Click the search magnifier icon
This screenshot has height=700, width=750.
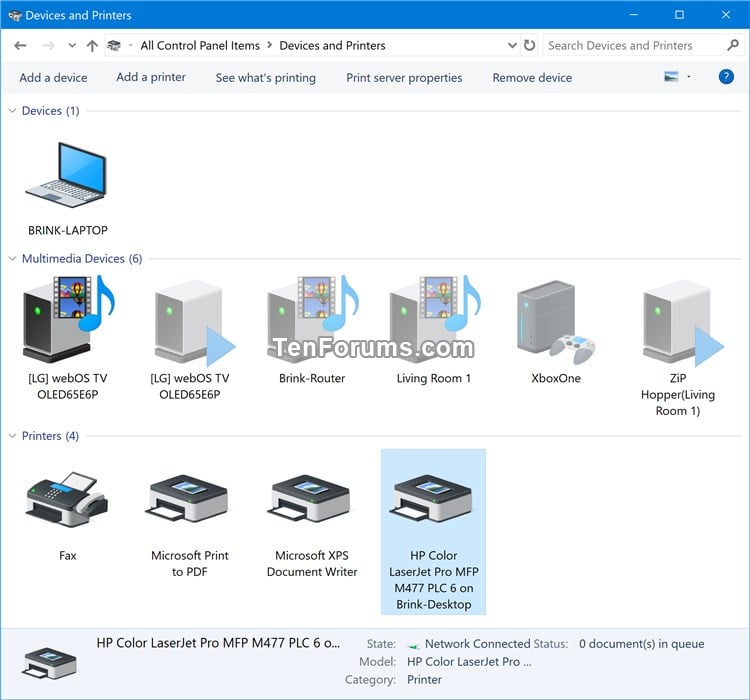click(x=732, y=45)
